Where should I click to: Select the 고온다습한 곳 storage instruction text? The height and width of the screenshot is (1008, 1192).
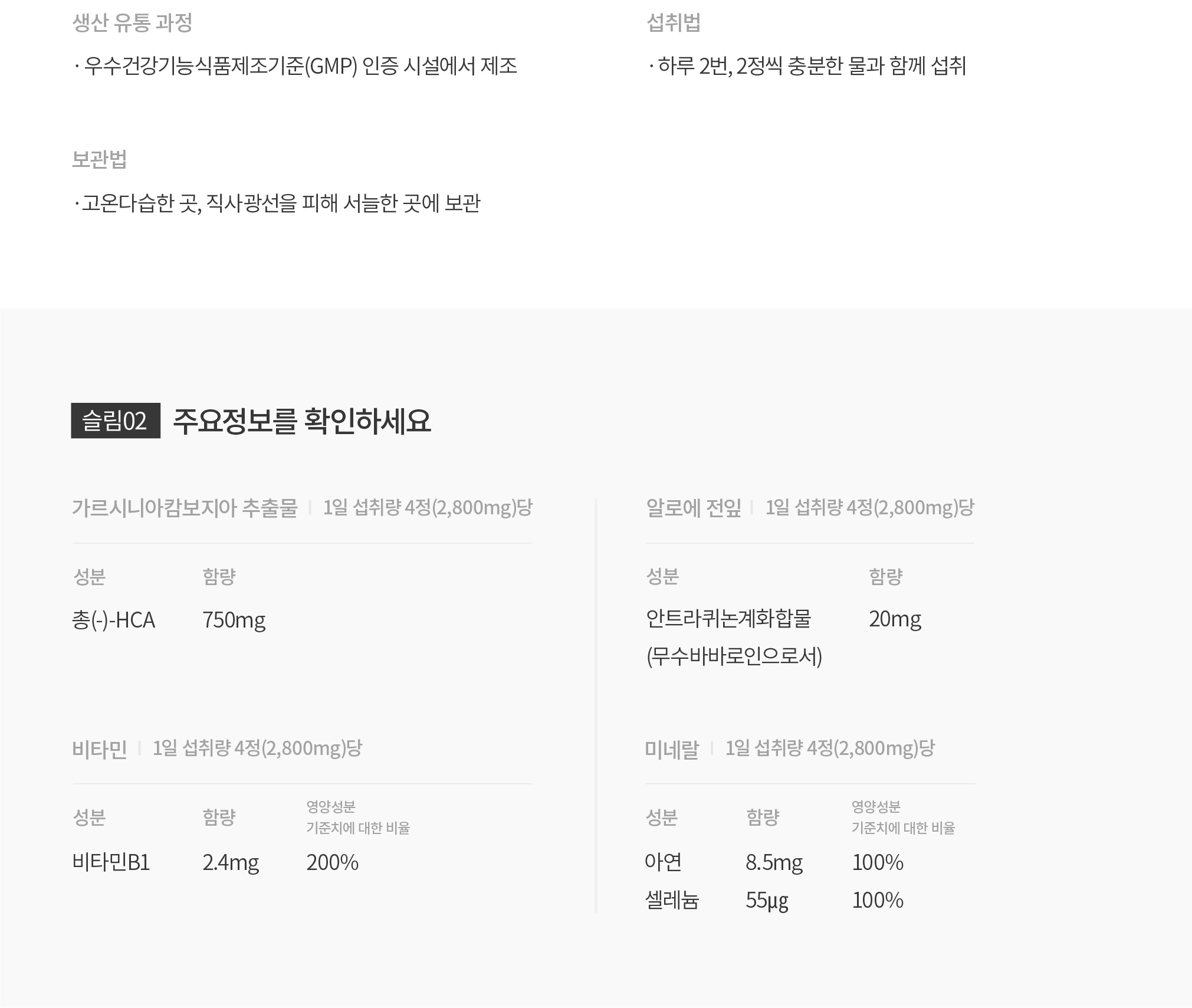coord(277,203)
